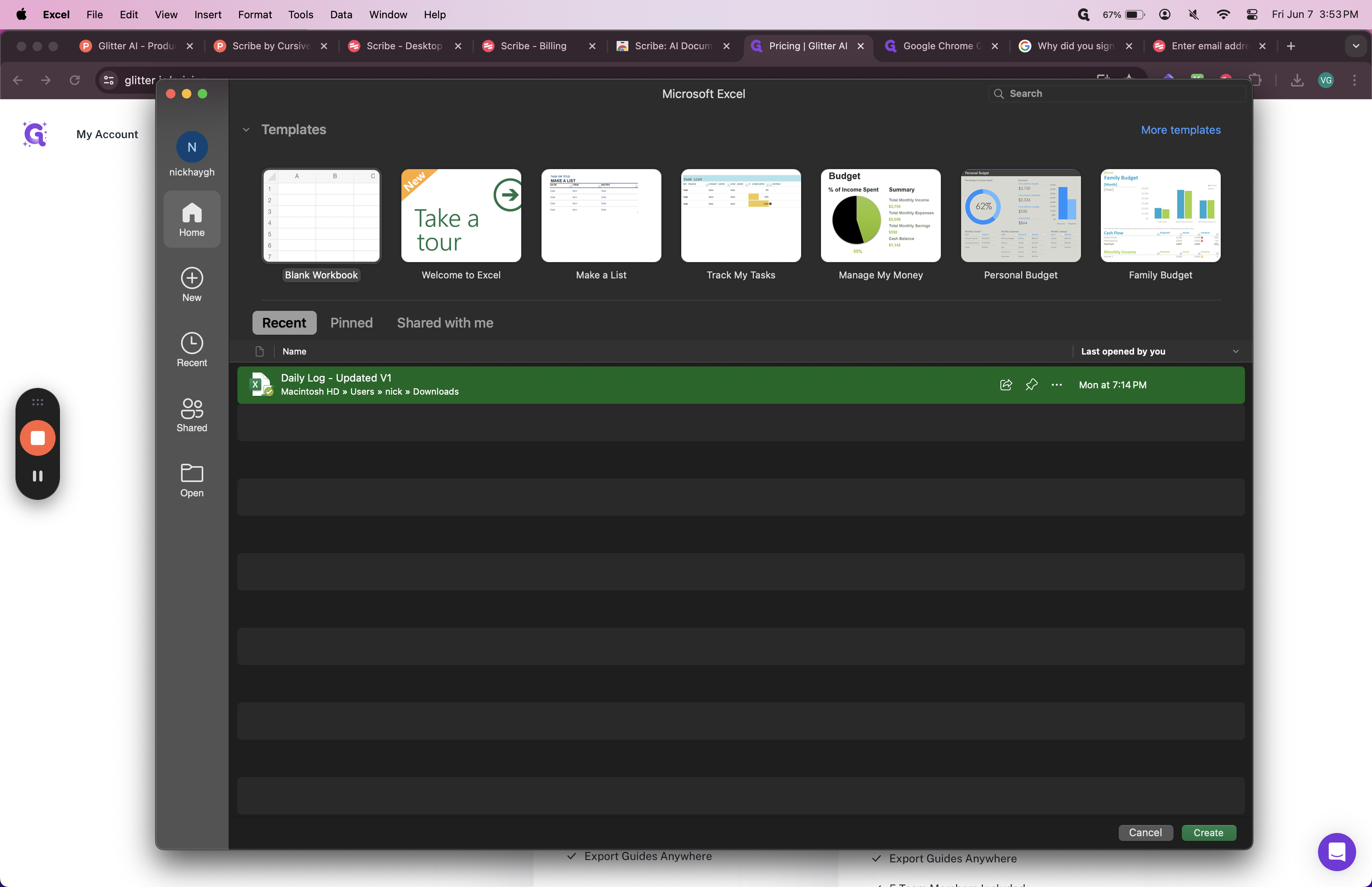Click the More templates link
This screenshot has width=1372, height=887.
click(1180, 129)
